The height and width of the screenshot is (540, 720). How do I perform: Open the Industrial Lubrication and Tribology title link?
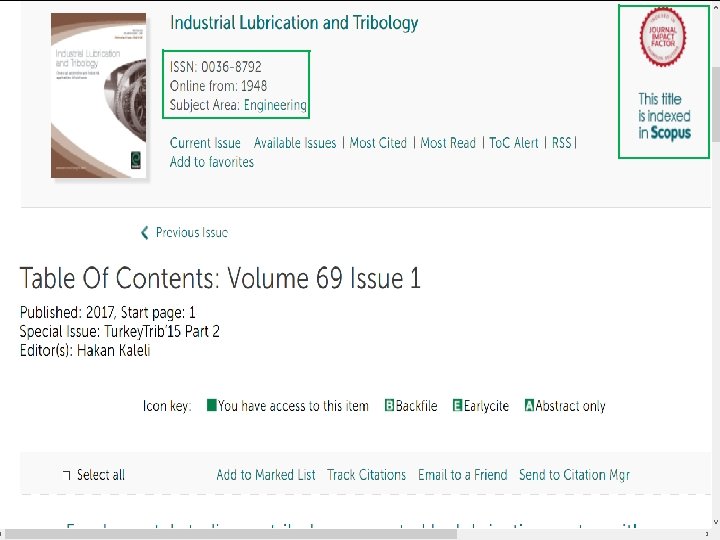point(294,22)
